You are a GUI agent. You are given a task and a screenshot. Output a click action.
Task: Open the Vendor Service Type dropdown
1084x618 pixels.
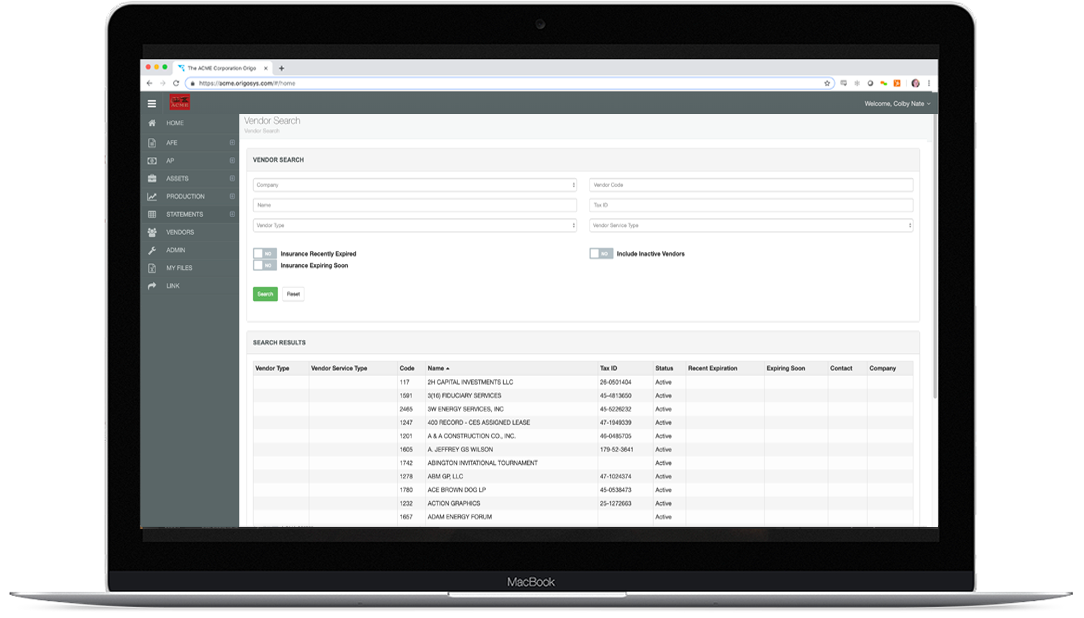pos(751,225)
